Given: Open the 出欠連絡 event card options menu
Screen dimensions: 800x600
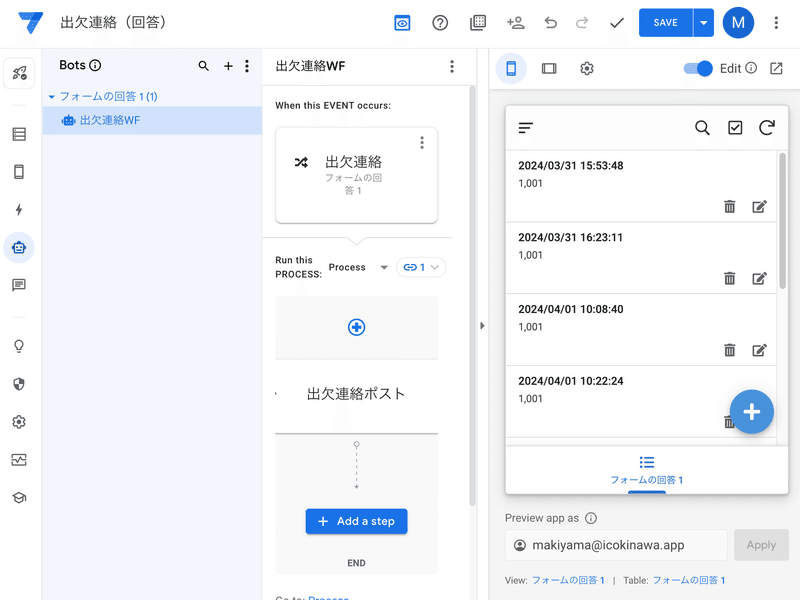Looking at the screenshot, I should tap(422, 143).
